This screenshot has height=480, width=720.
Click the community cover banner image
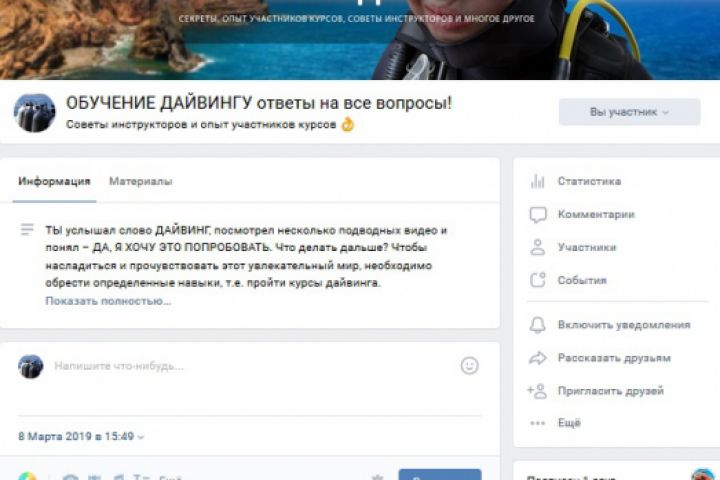[x=360, y=40]
